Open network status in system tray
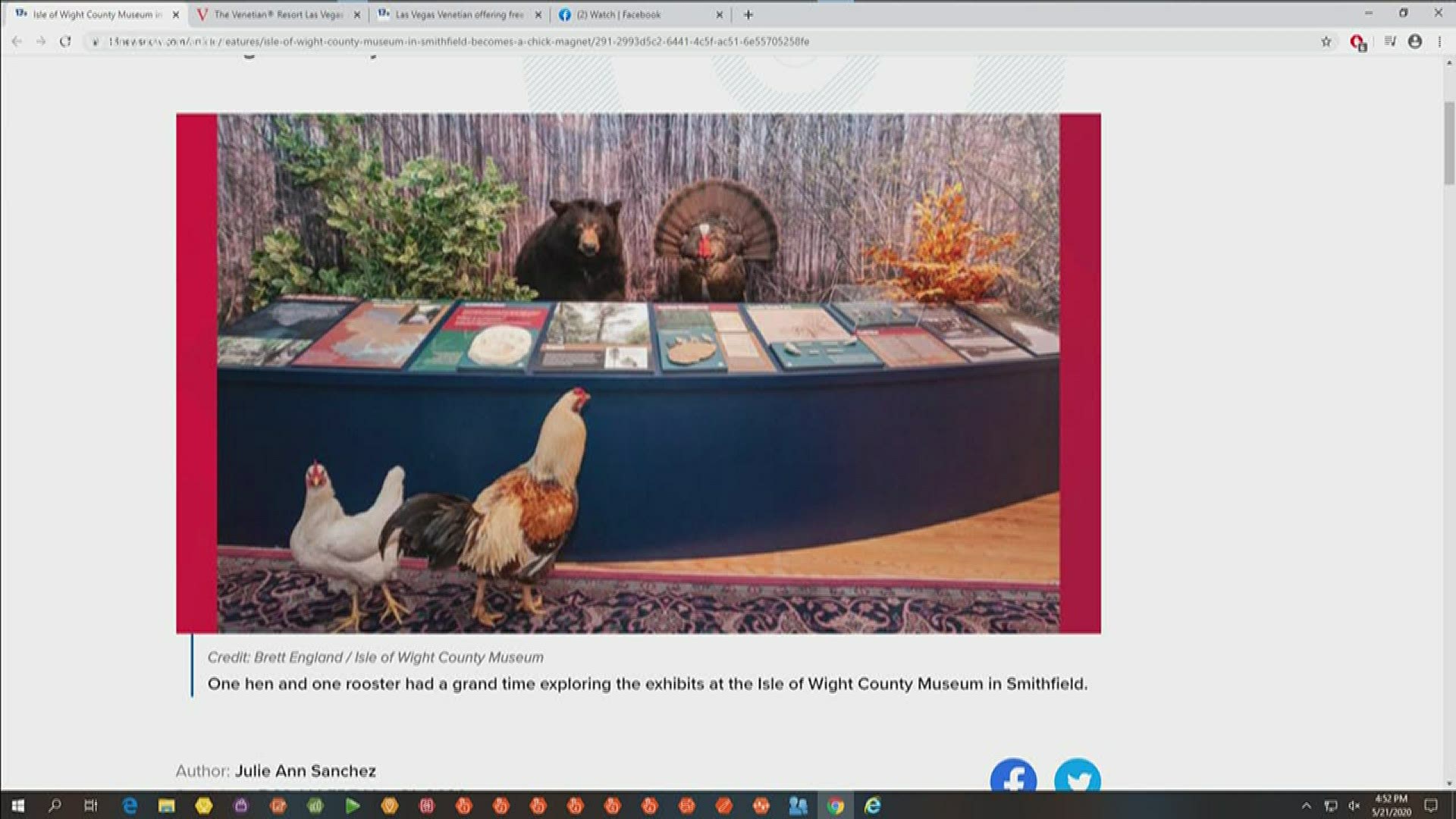 point(1330,805)
